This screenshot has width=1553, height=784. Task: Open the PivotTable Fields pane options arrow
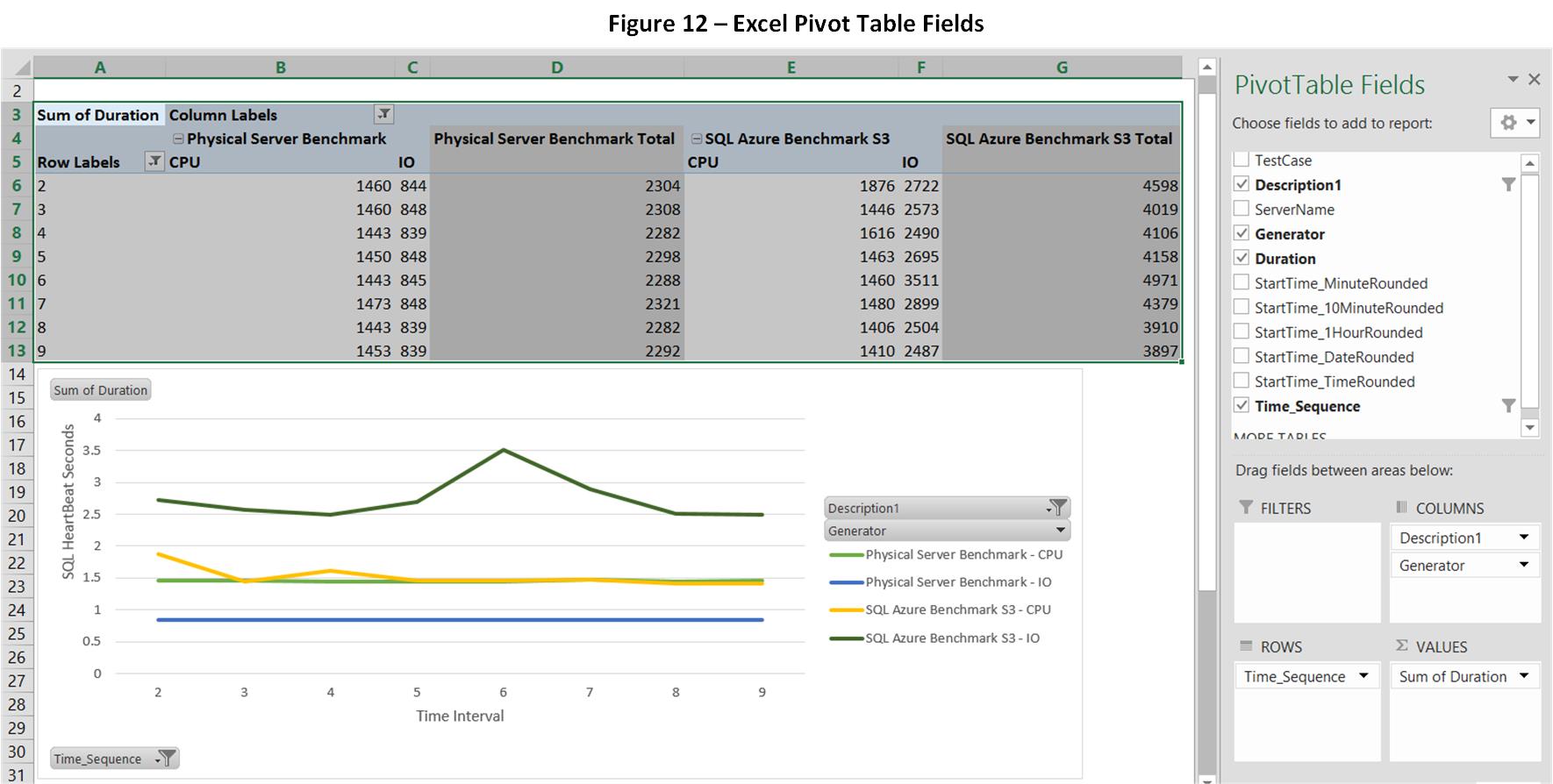[1513, 80]
